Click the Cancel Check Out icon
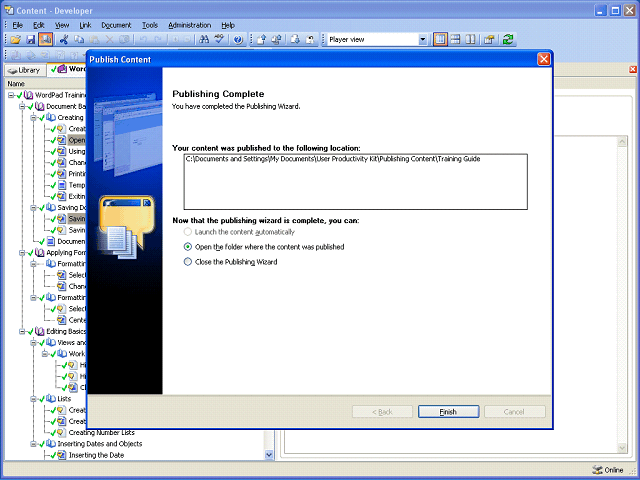This screenshot has height=480, width=640. pyautogui.click(x=310, y=40)
